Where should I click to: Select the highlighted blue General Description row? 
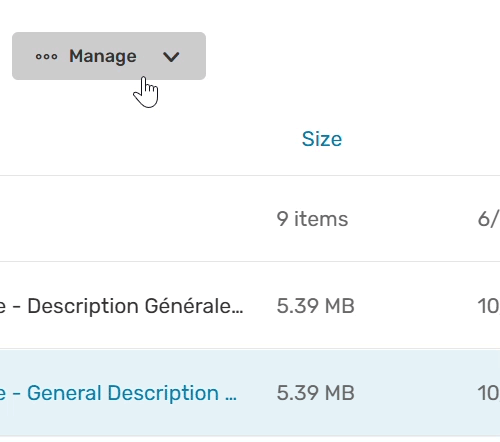tap(250, 393)
